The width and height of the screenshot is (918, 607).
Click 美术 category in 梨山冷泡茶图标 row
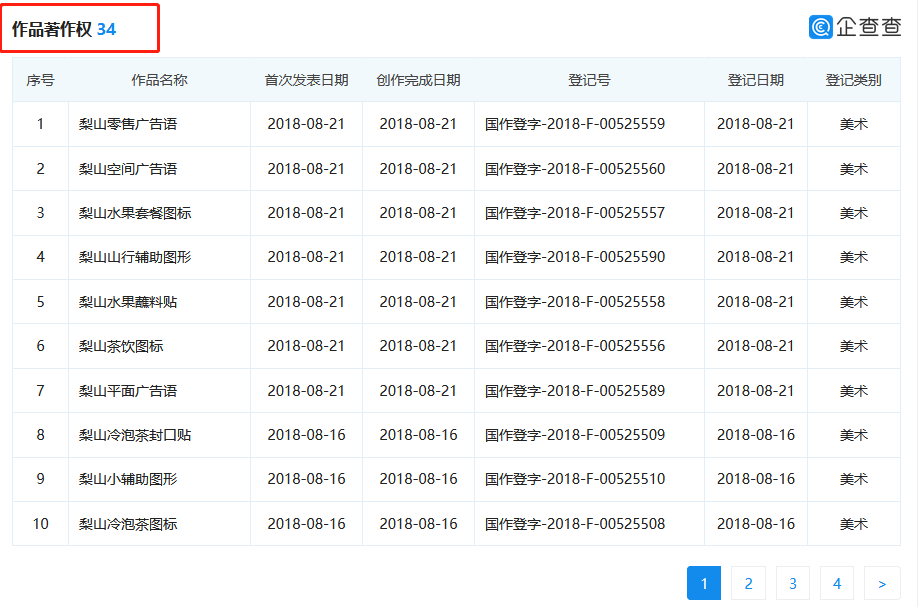coord(854,524)
